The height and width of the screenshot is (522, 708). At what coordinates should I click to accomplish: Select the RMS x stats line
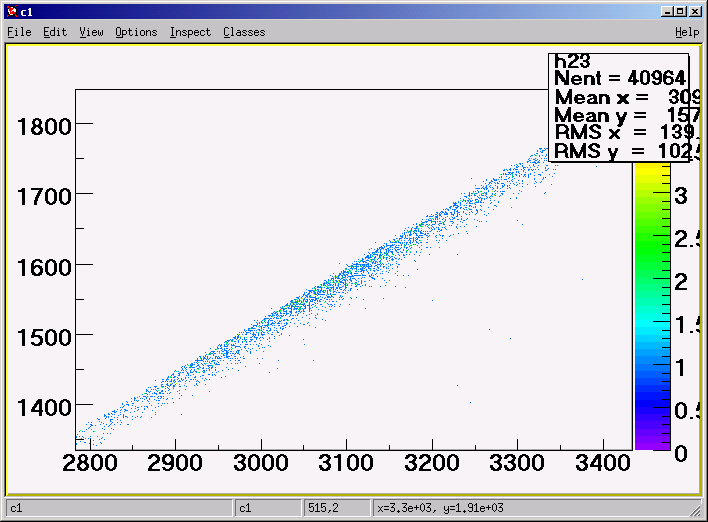point(627,133)
